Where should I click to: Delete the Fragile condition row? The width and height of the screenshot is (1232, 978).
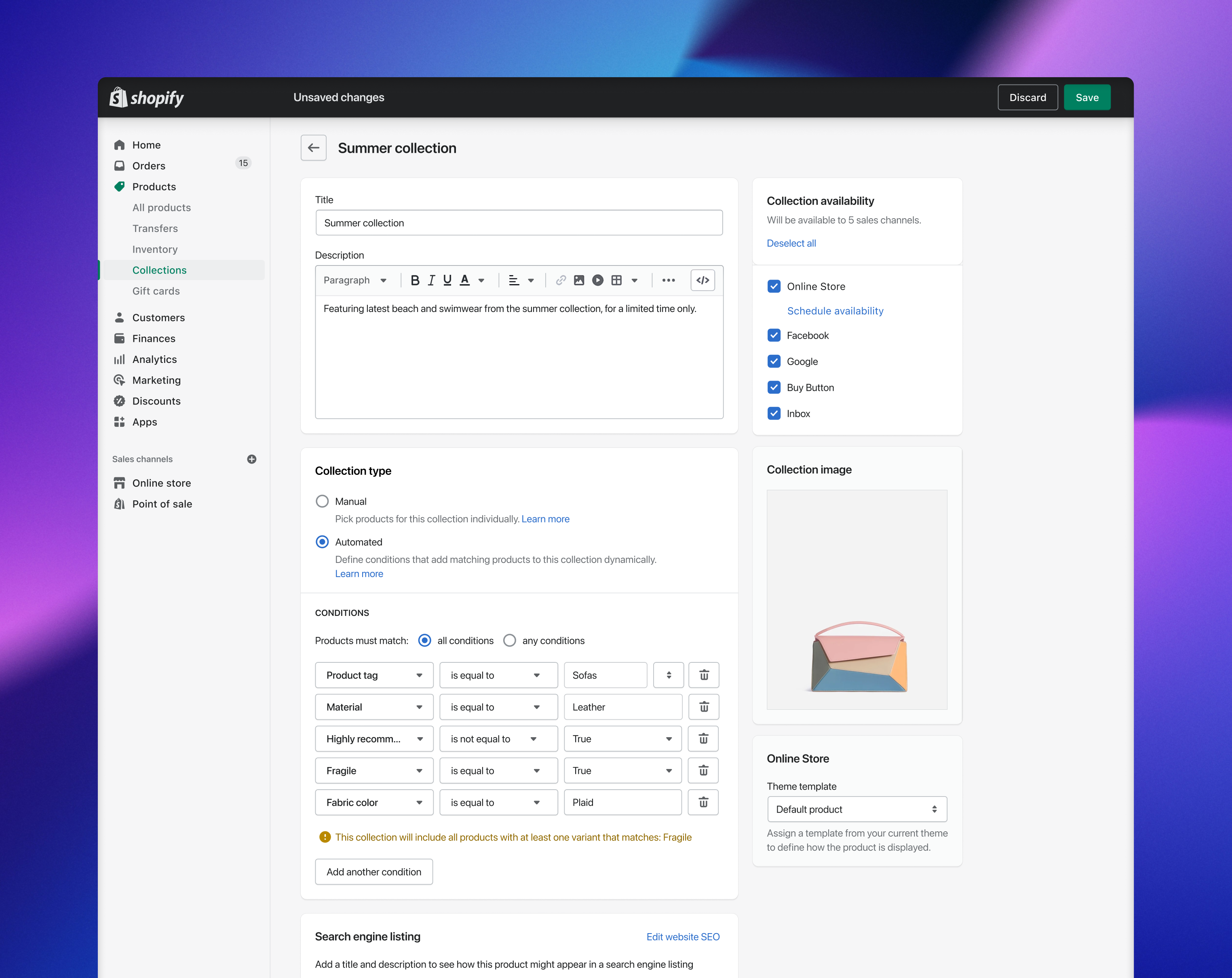(703, 771)
